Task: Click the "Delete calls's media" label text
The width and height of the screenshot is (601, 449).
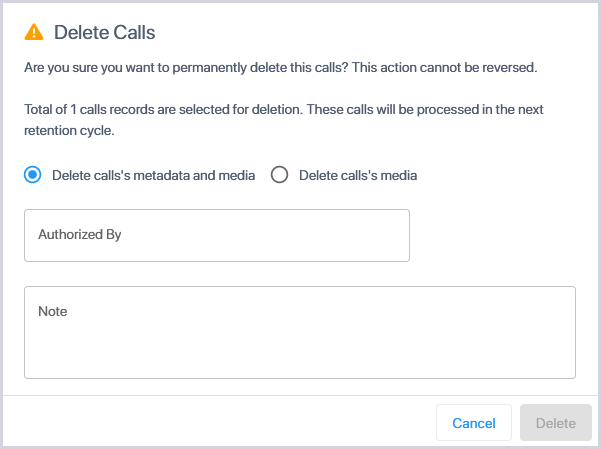Action: click(x=358, y=175)
